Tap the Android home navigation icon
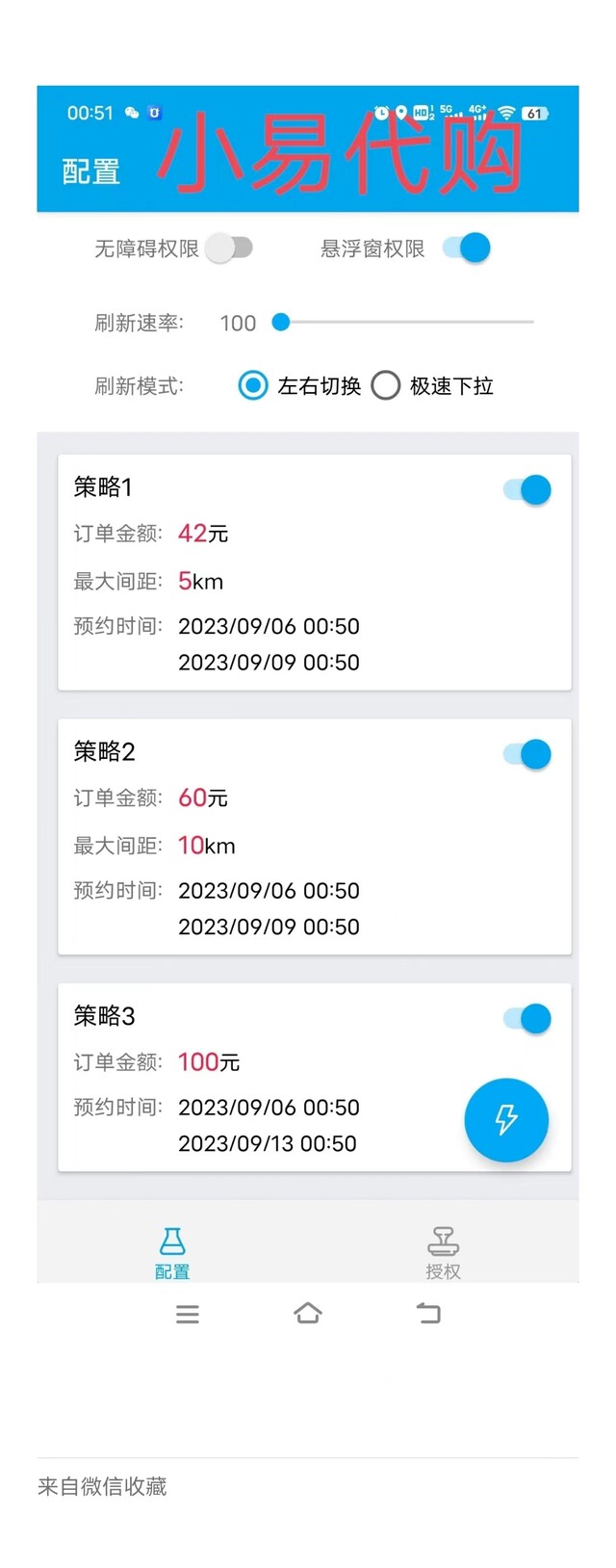 [308, 1313]
